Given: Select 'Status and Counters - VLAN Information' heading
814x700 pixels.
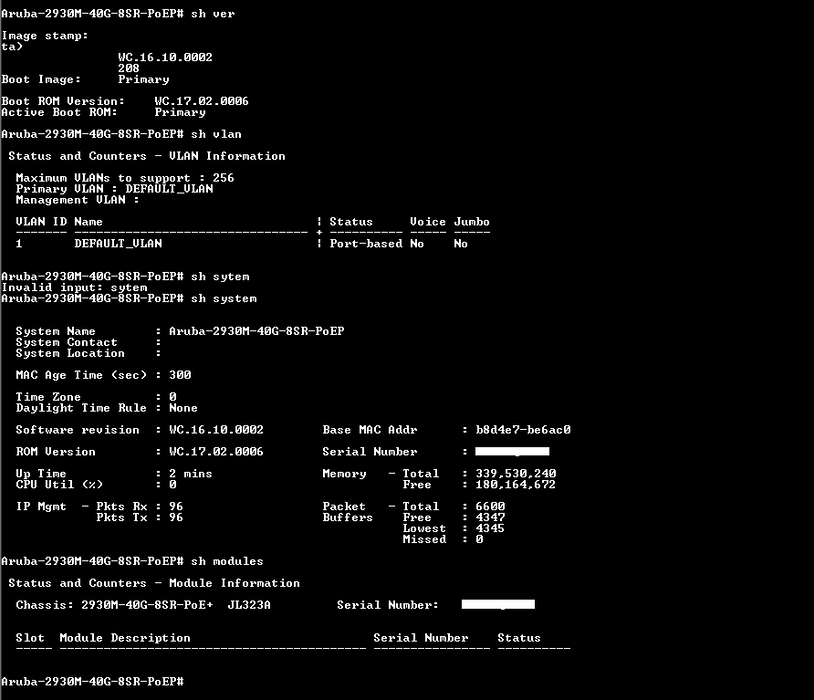Looking at the screenshot, I should (x=147, y=156).
